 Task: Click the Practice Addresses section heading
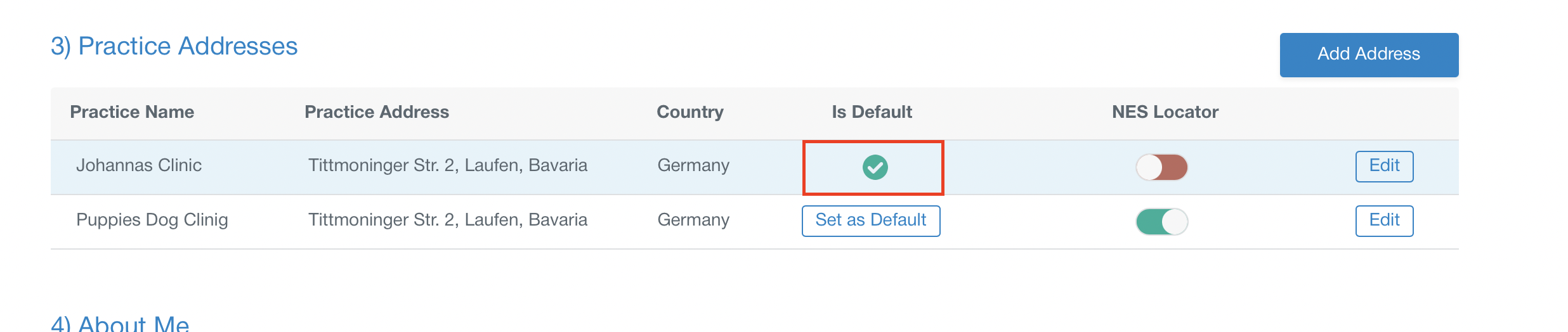[x=174, y=47]
